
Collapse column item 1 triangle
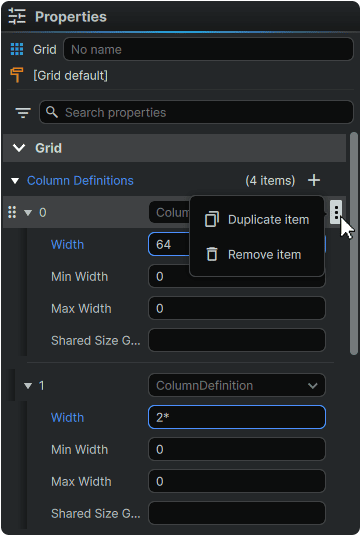click(28, 386)
